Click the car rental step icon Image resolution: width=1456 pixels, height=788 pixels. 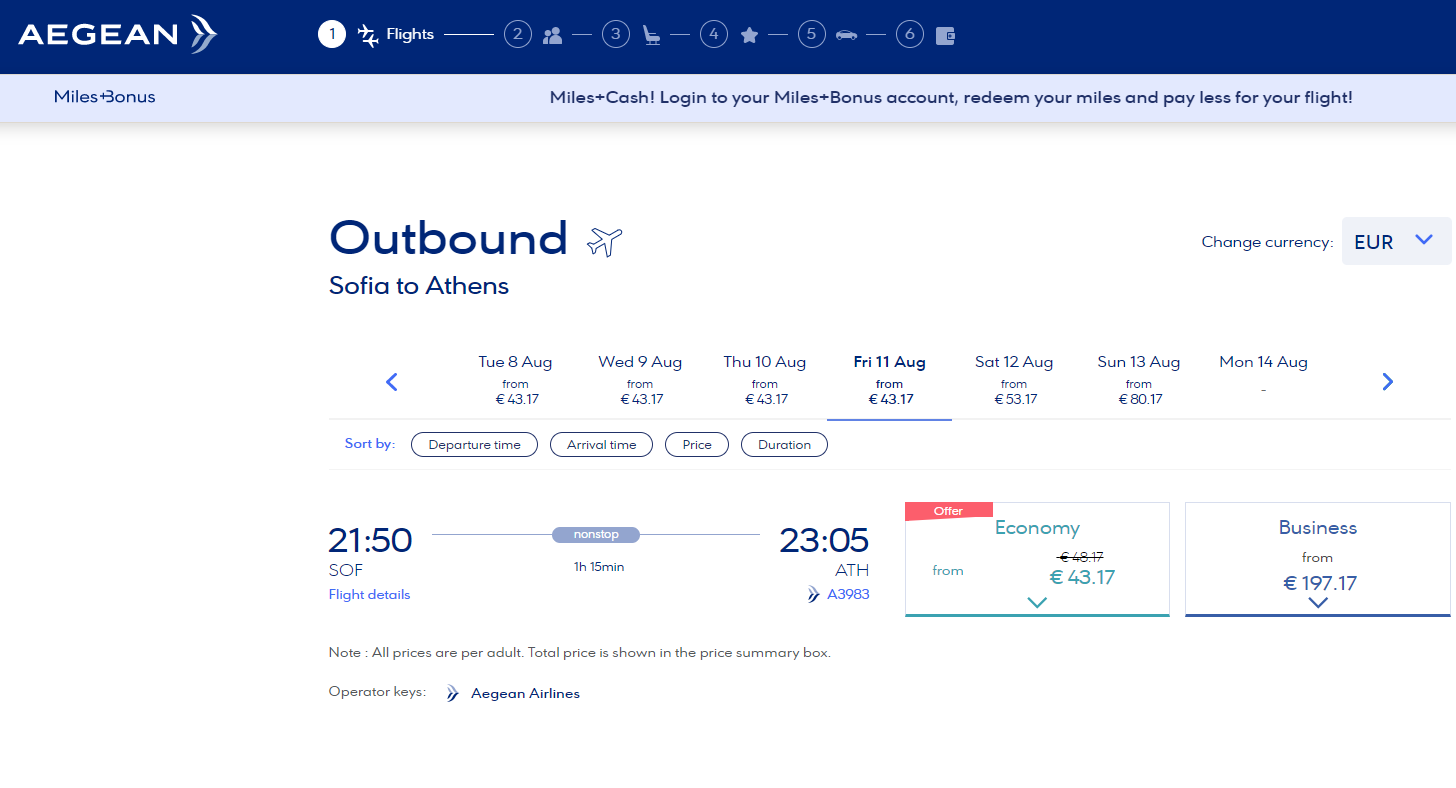pos(846,35)
